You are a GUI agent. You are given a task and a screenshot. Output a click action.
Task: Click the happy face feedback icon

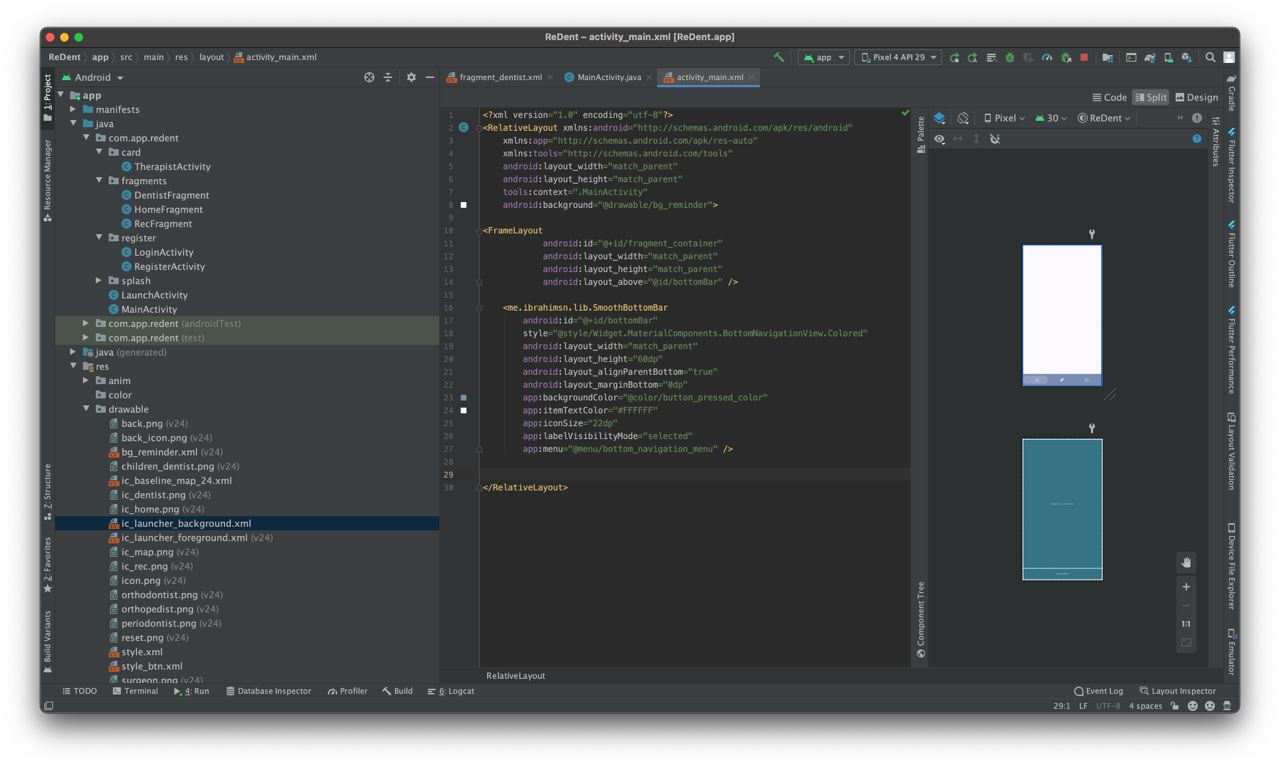coord(1192,706)
